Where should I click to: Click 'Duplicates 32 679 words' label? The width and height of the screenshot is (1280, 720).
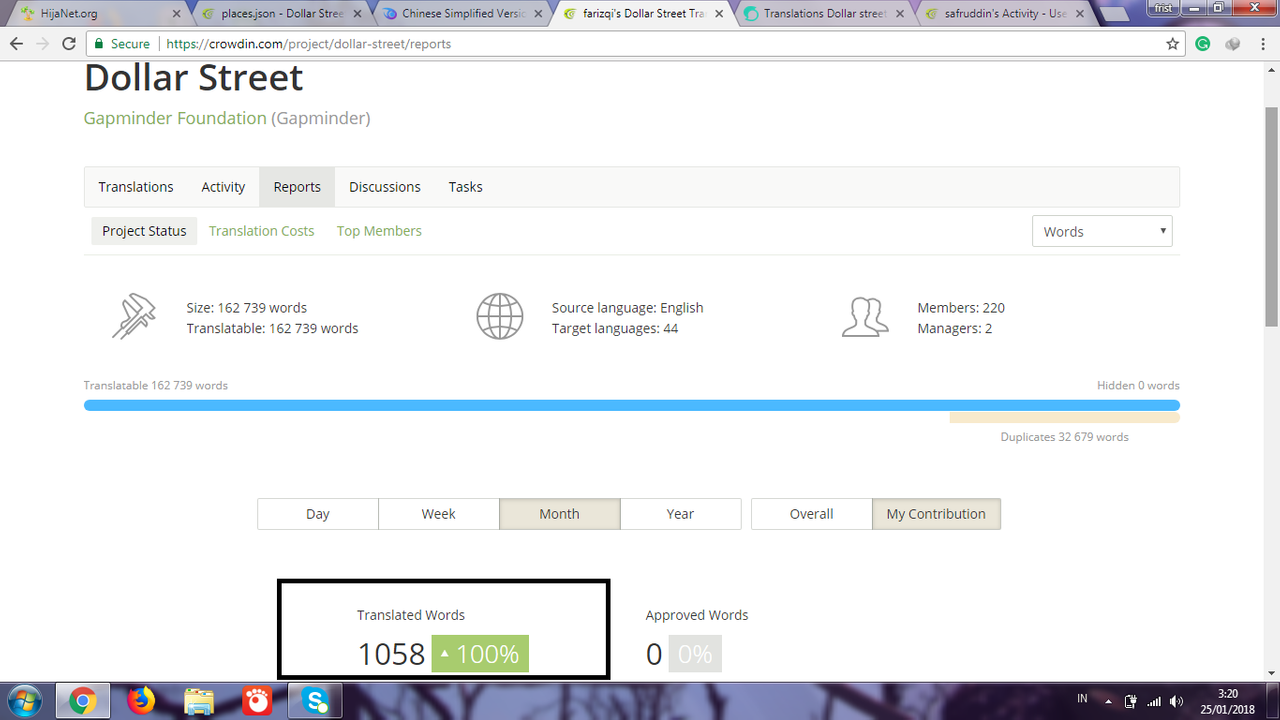1065,437
